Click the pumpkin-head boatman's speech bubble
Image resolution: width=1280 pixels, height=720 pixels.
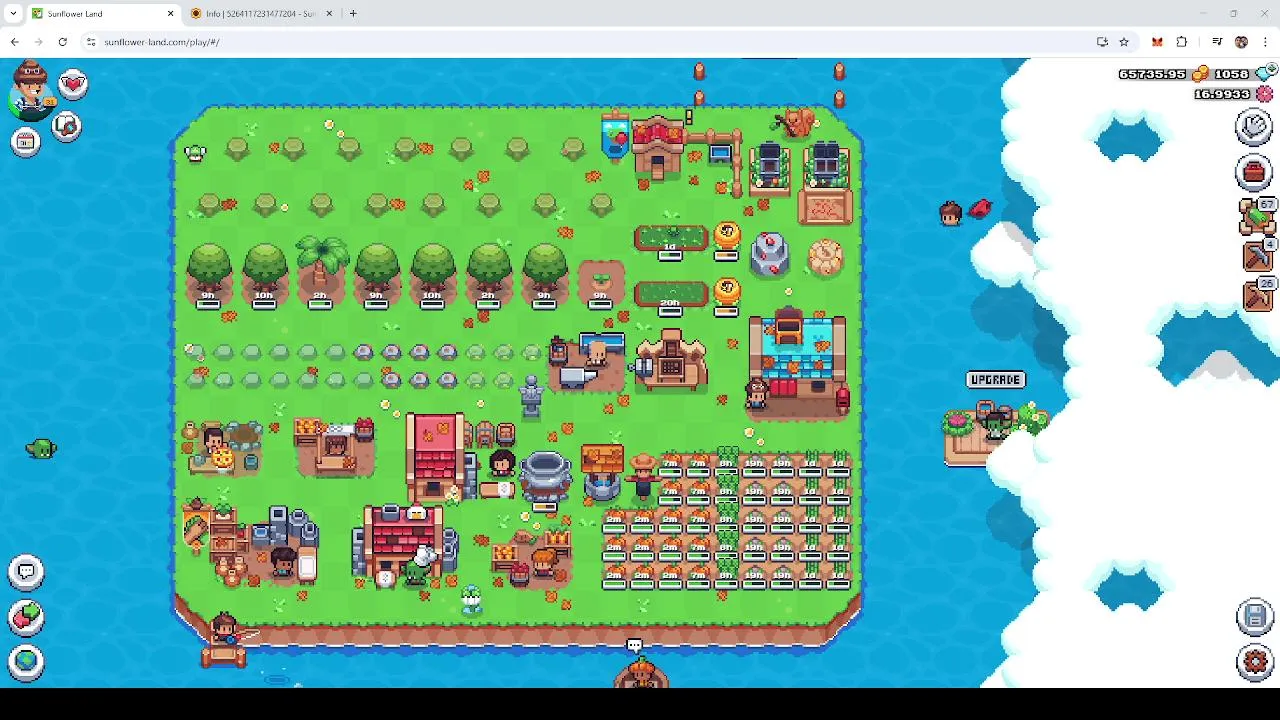[x=634, y=647]
